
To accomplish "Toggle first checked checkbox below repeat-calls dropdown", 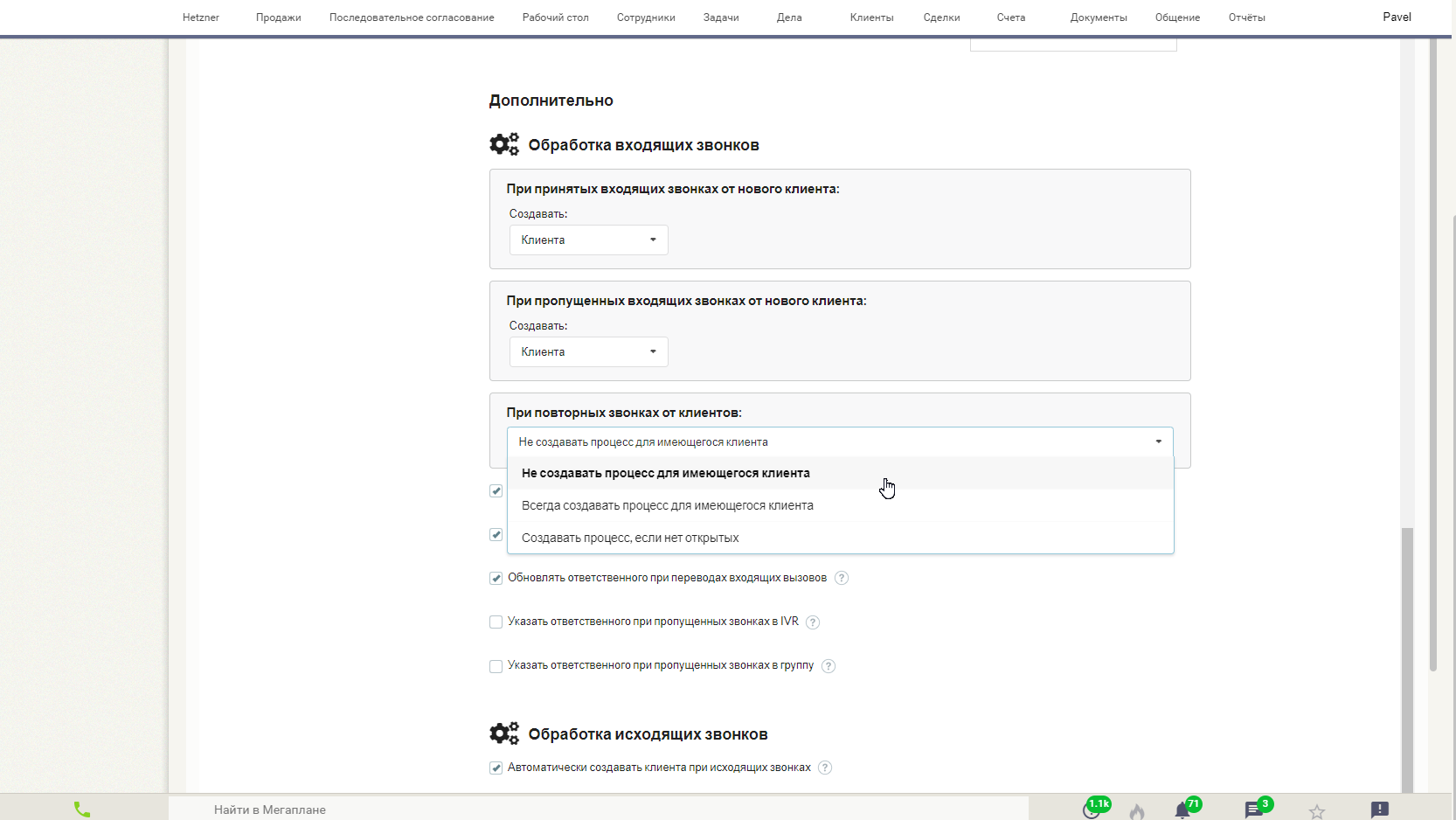I will (496, 490).
